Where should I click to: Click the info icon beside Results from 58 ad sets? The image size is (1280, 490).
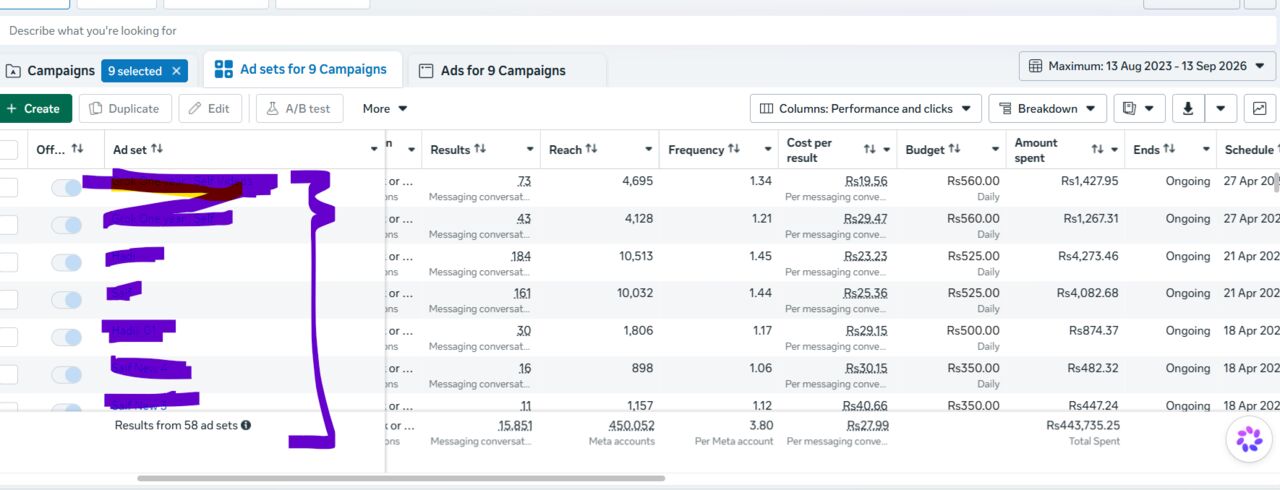(x=246, y=425)
